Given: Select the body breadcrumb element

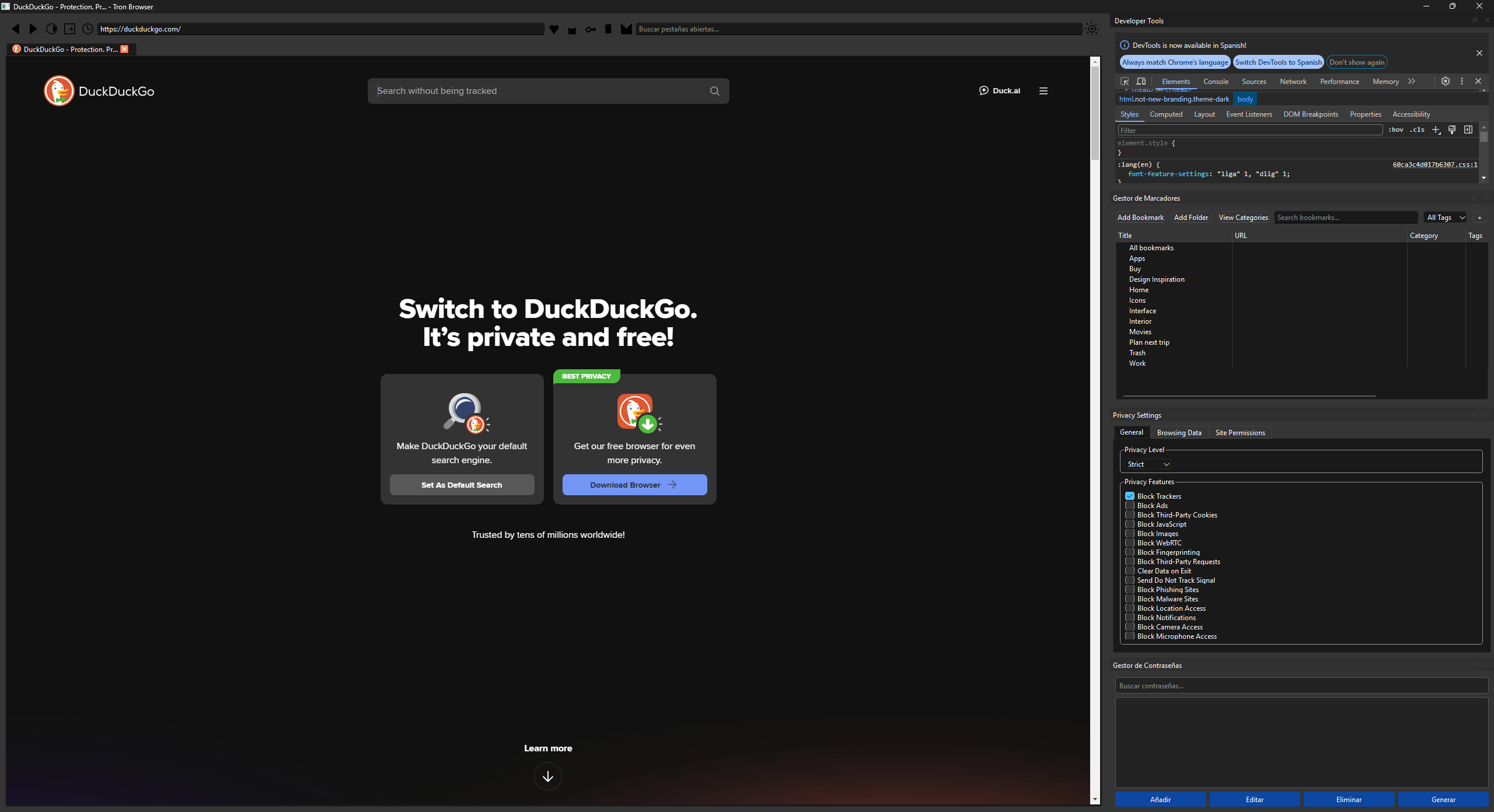Looking at the screenshot, I should 1245,99.
